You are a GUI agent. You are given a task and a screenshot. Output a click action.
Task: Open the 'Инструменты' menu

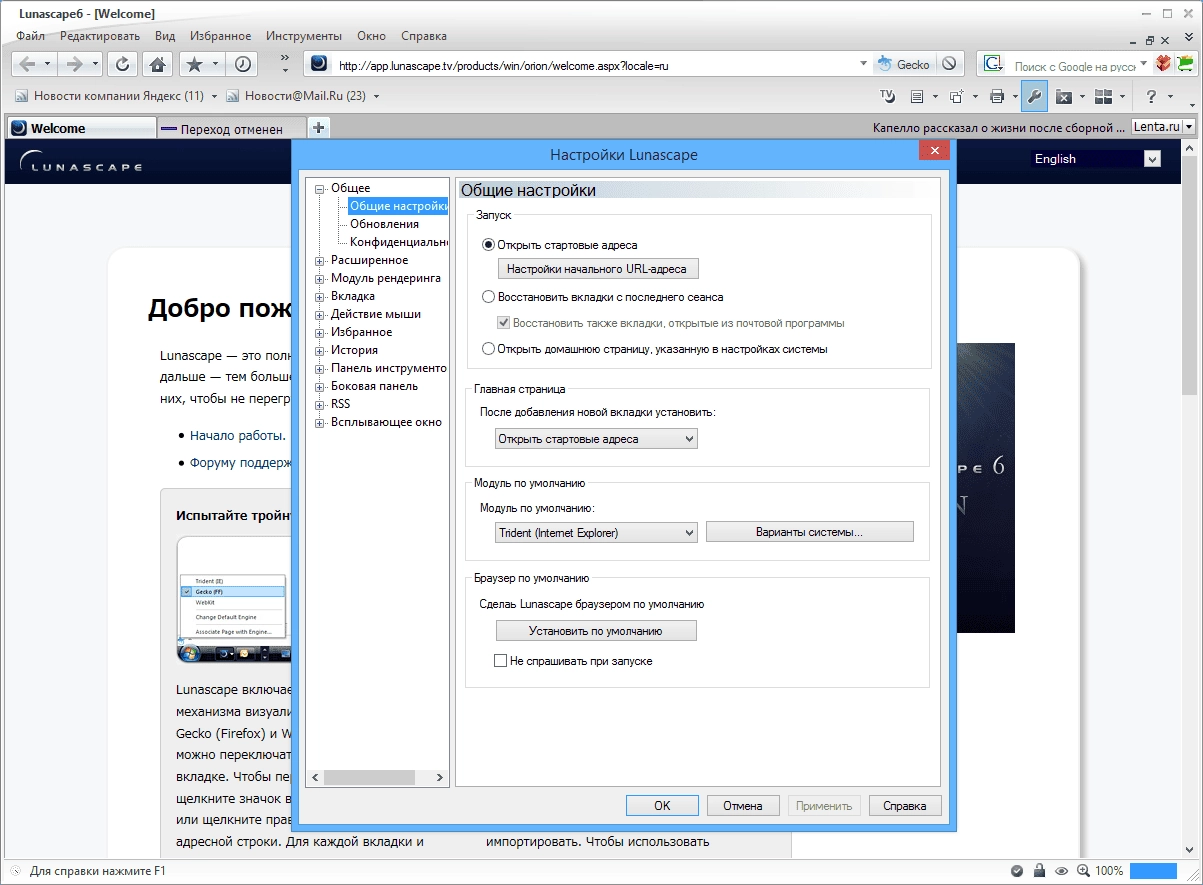coord(304,35)
